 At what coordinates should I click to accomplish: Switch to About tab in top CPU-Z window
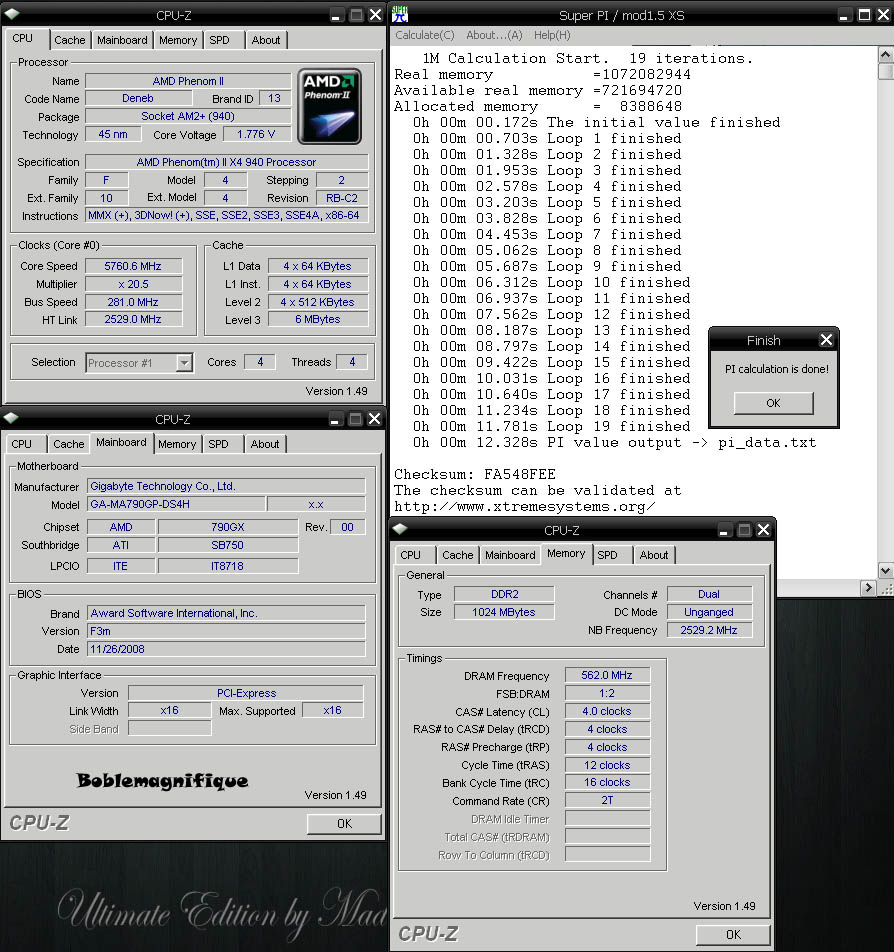(266, 40)
